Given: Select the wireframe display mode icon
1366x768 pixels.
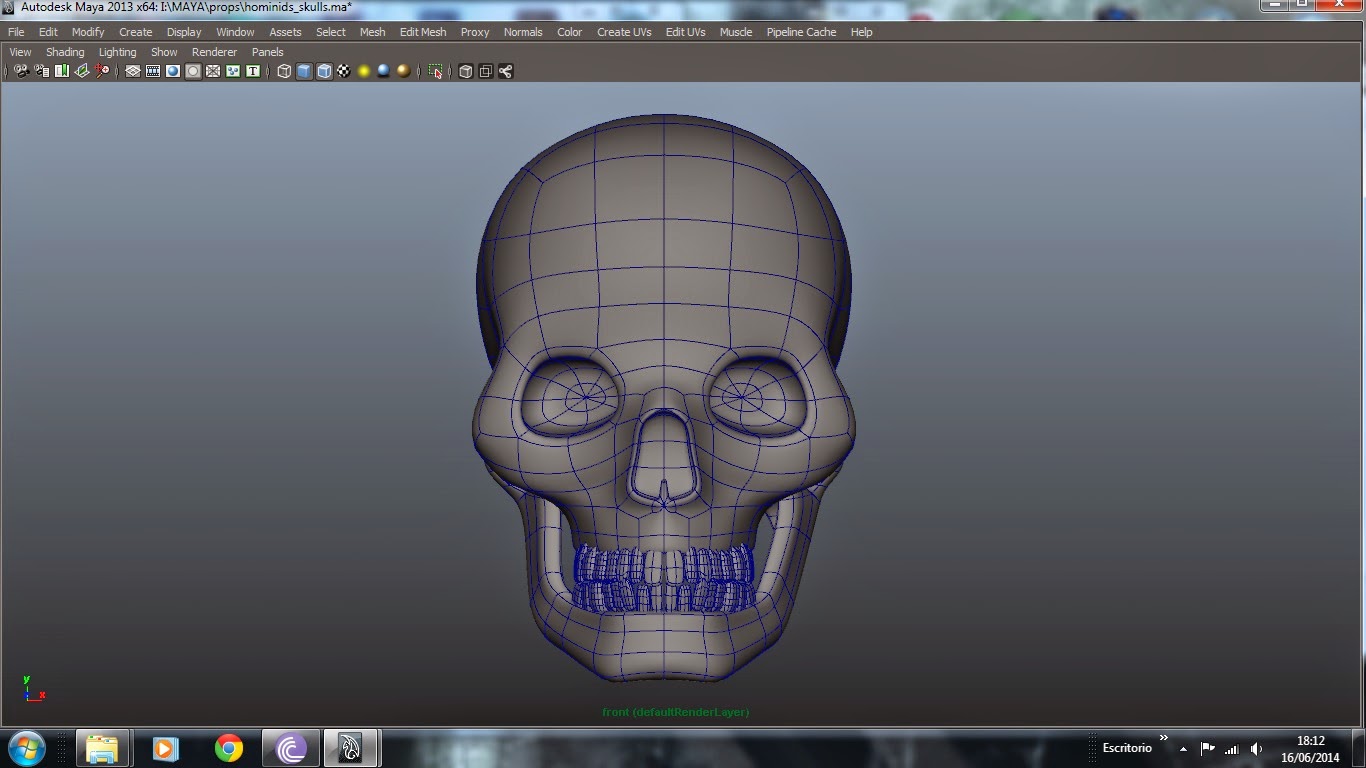Looking at the screenshot, I should [x=283, y=70].
